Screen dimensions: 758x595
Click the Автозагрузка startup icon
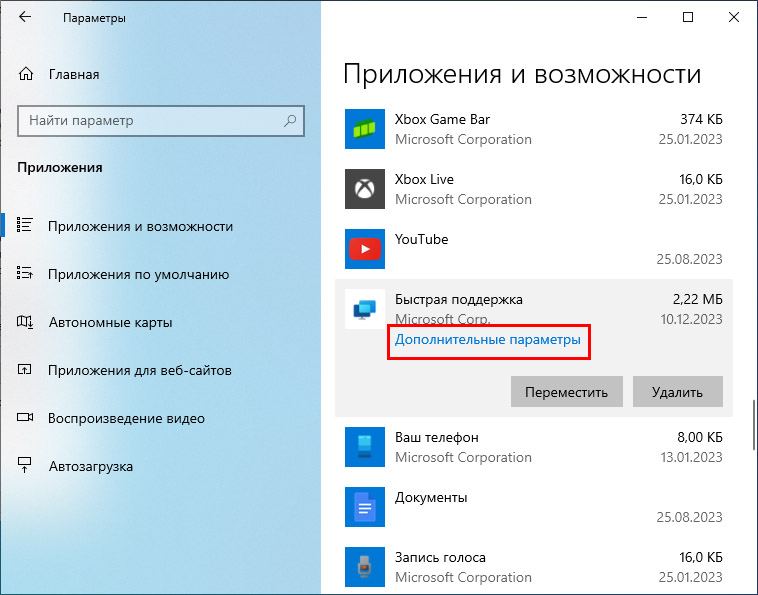click(x=25, y=465)
